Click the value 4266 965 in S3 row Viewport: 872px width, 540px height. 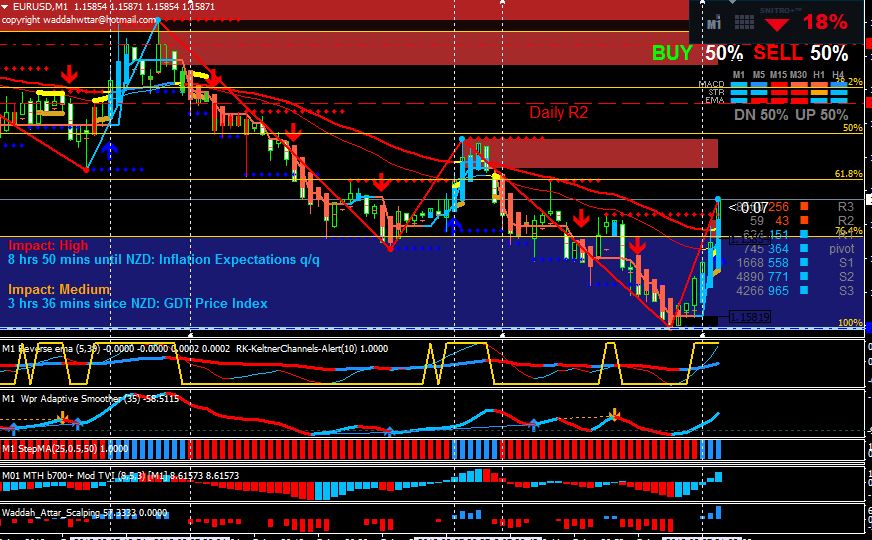[762, 290]
